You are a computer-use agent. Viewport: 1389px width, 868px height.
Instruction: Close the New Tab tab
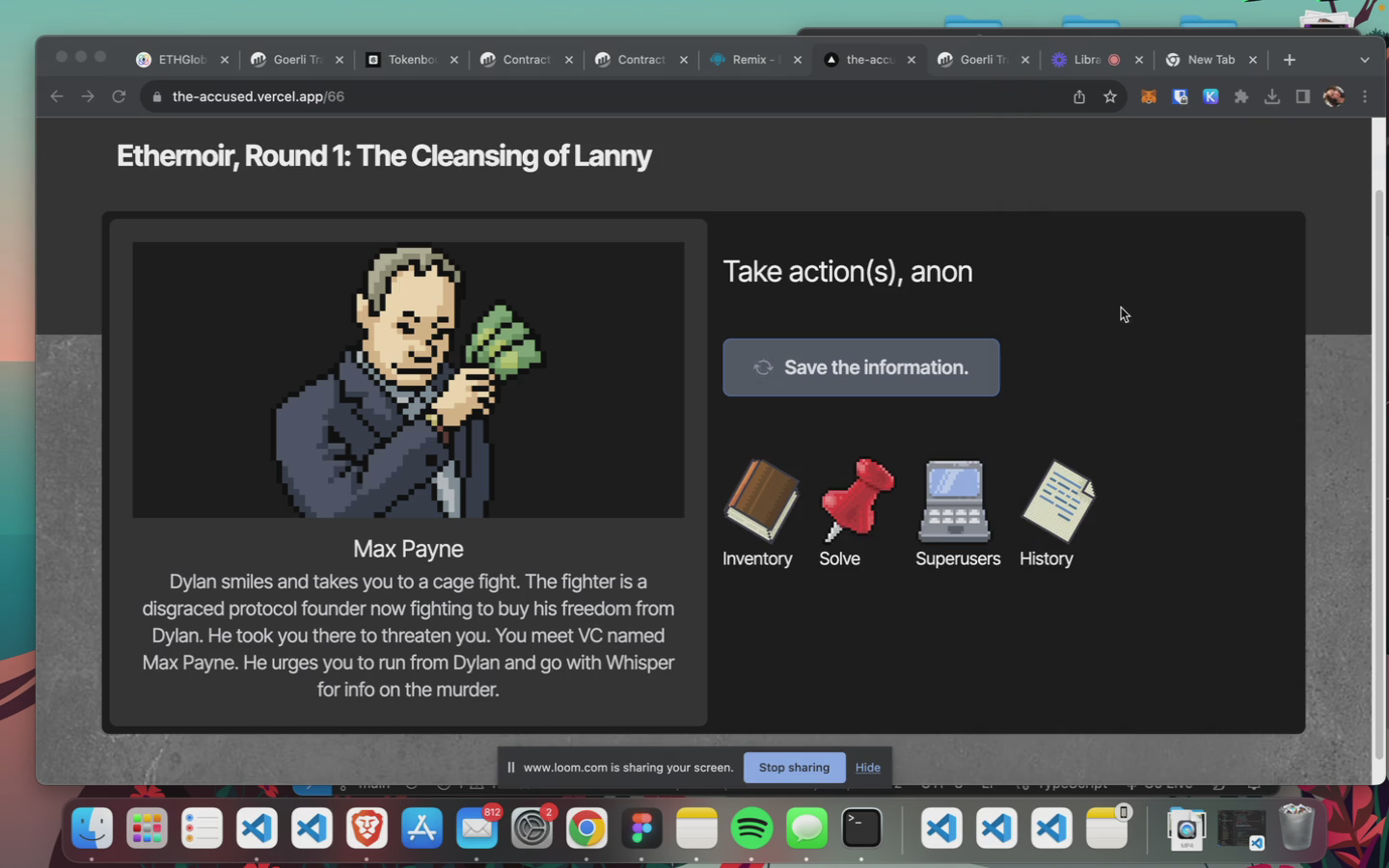[1253, 60]
